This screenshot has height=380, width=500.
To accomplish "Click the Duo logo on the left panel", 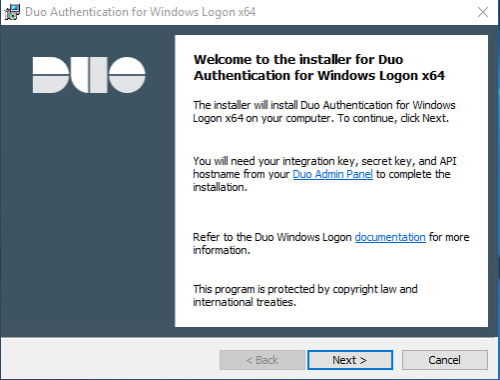I will [x=89, y=75].
